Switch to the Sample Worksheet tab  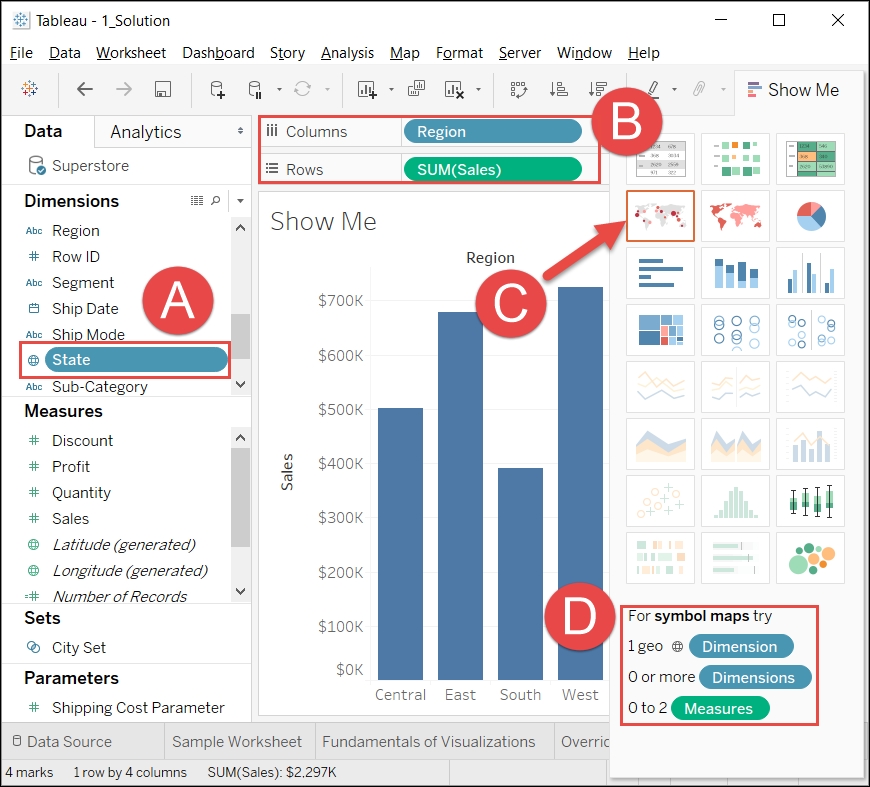(x=237, y=741)
